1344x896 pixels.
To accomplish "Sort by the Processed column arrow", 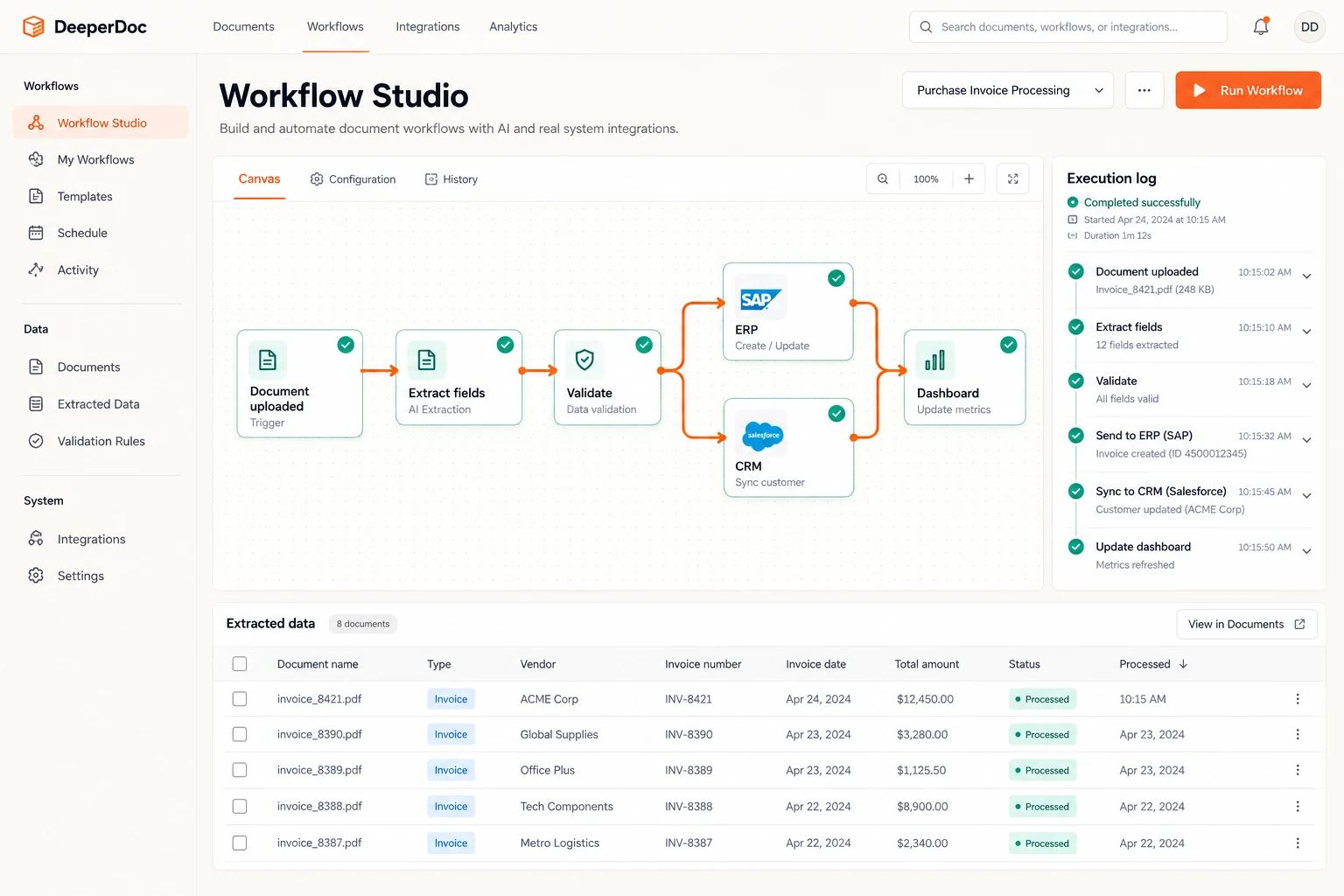I will point(1183,664).
